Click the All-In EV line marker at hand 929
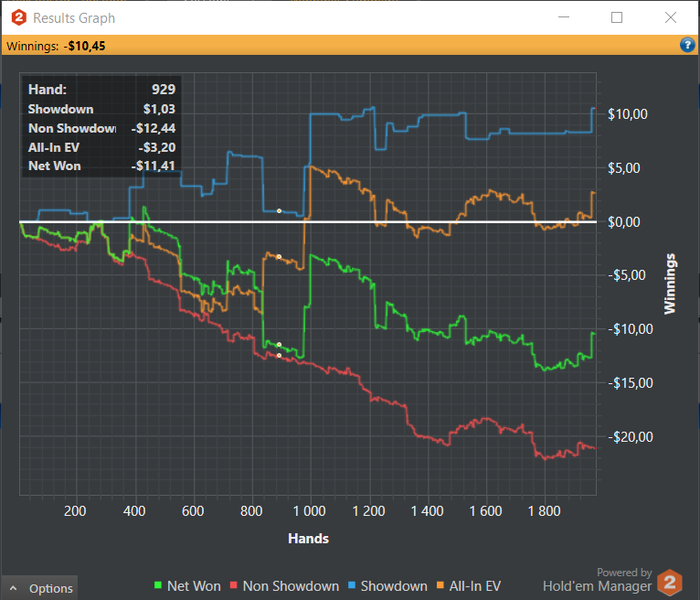Image resolution: width=700 pixels, height=600 pixels. (279, 257)
